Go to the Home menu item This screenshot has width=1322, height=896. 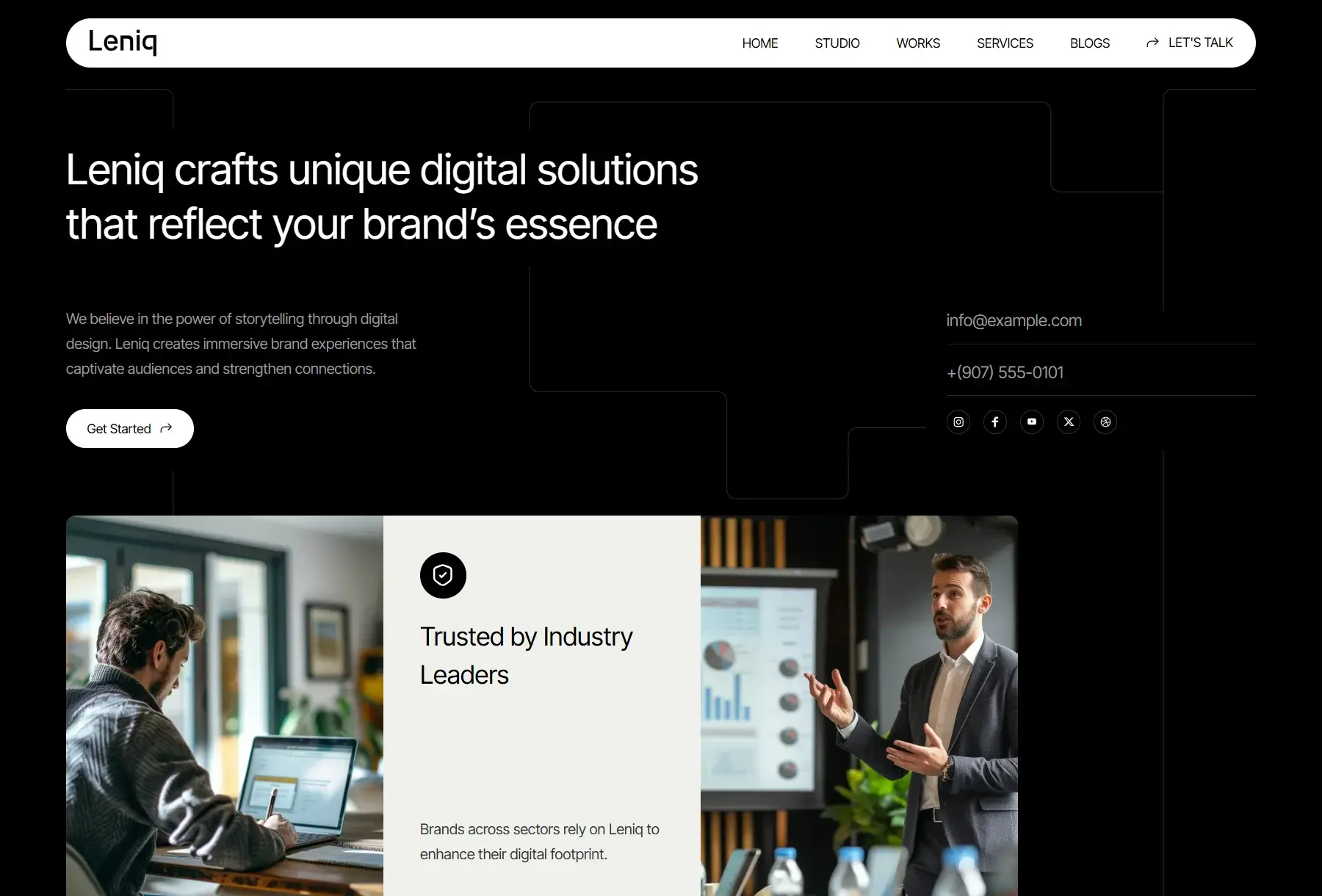click(x=760, y=43)
